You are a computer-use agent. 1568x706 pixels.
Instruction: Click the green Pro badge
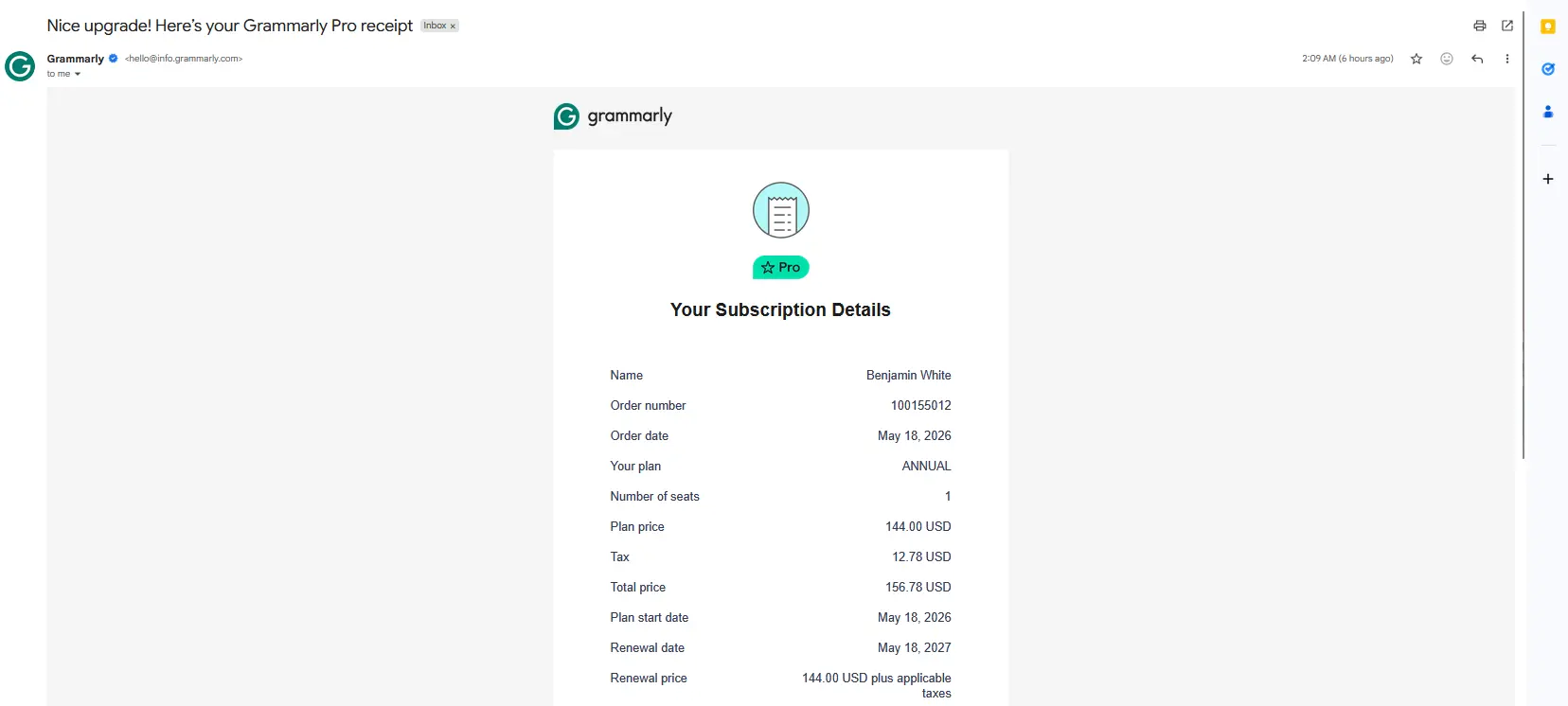coord(781,268)
